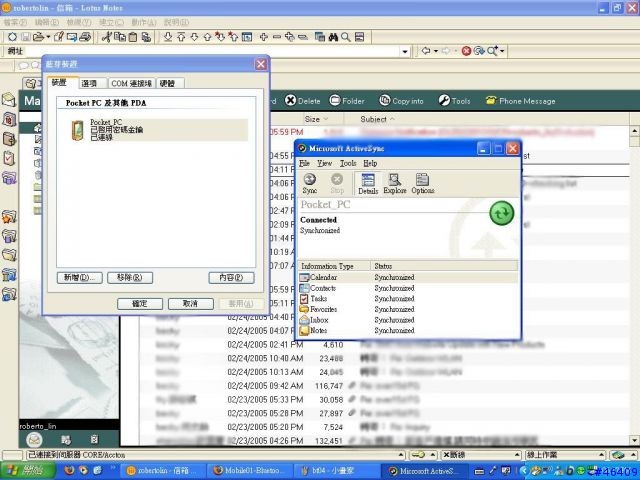Click the printer icon in Notes toolbar
Viewport: 640px width, 480px height.
click(85, 37)
